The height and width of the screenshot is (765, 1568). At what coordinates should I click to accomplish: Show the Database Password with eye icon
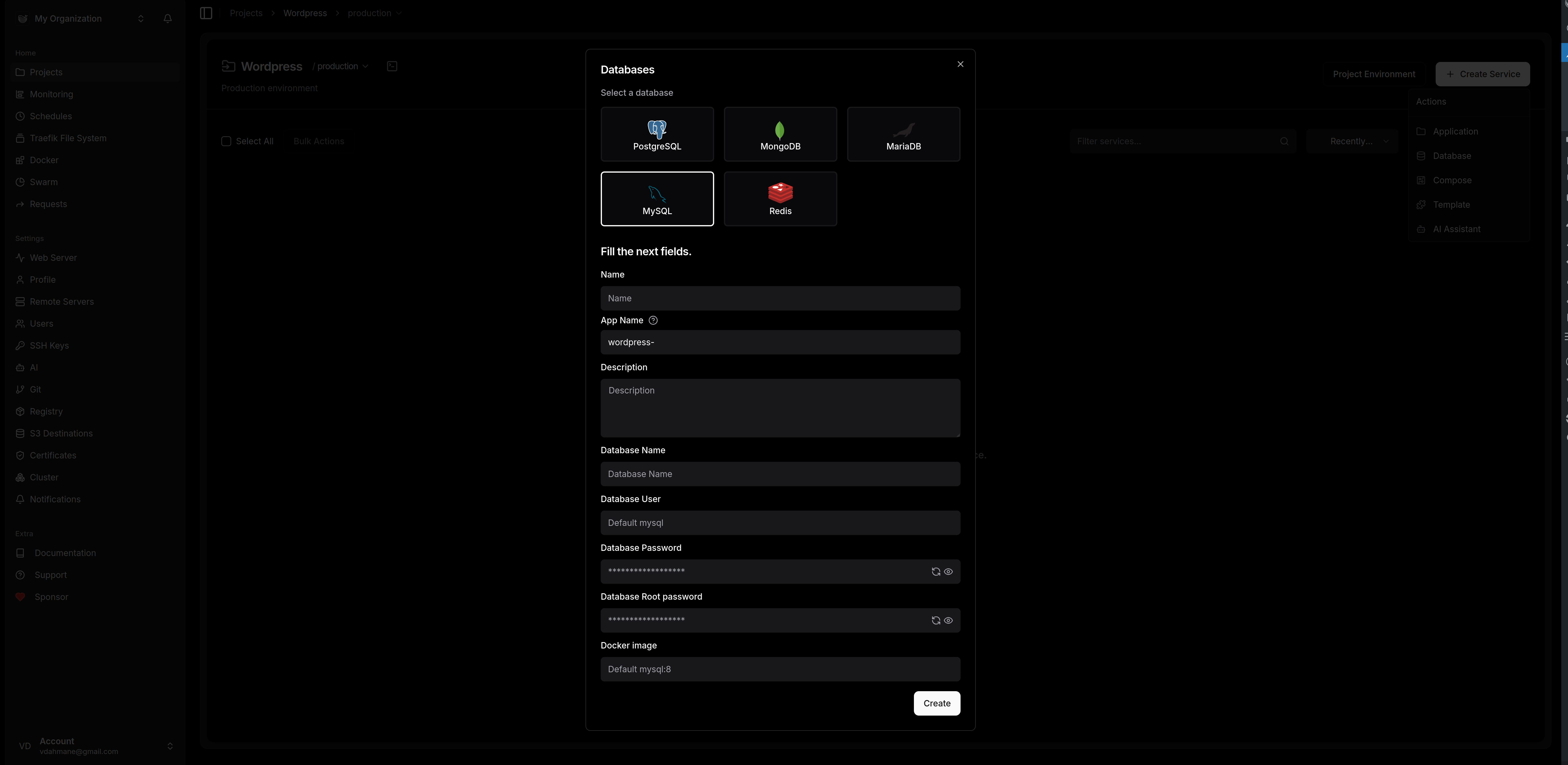pos(948,571)
